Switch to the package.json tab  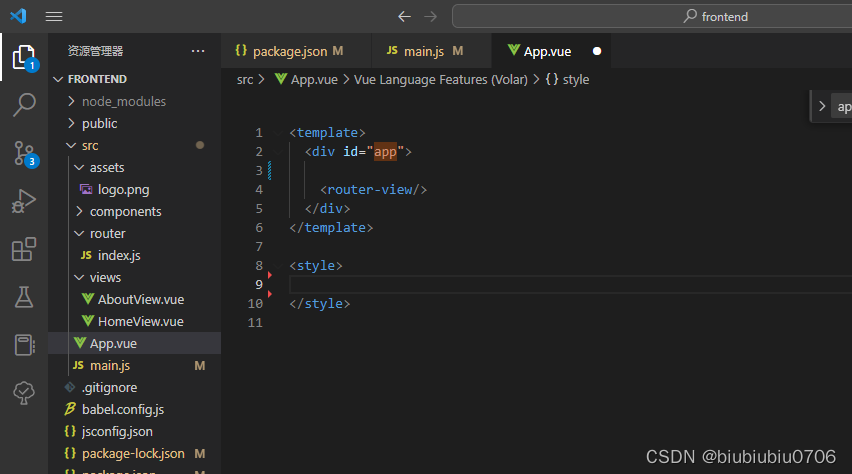pos(289,50)
